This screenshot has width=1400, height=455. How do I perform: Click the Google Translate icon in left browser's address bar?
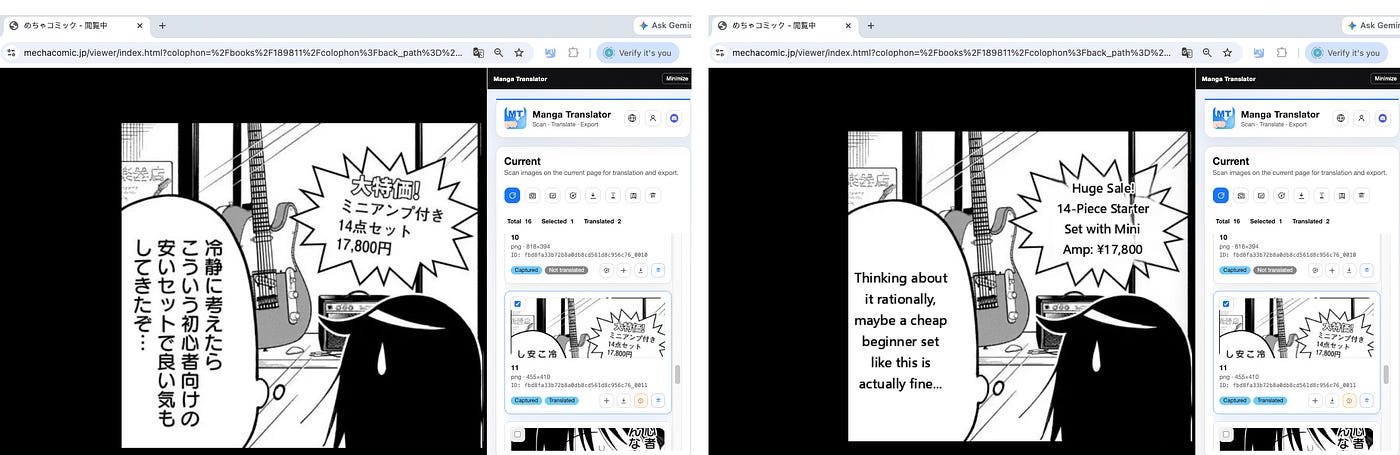pyautogui.click(x=478, y=53)
